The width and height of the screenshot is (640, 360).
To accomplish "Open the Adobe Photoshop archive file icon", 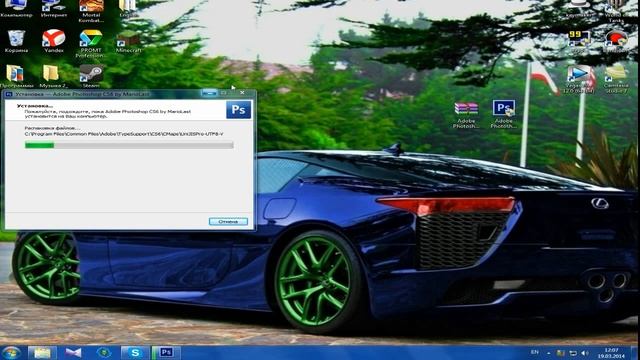I will point(466,115).
